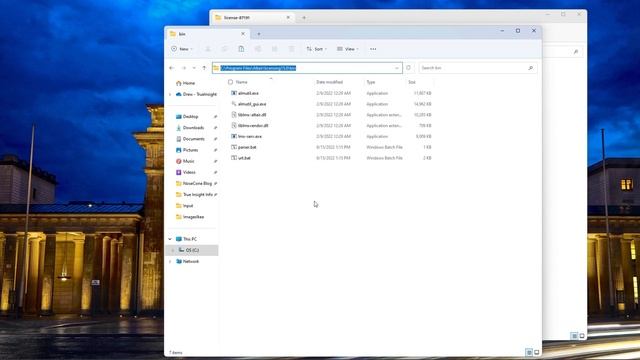Close the tab in the background window
640x360 pixels.
pyautogui.click(x=288, y=18)
